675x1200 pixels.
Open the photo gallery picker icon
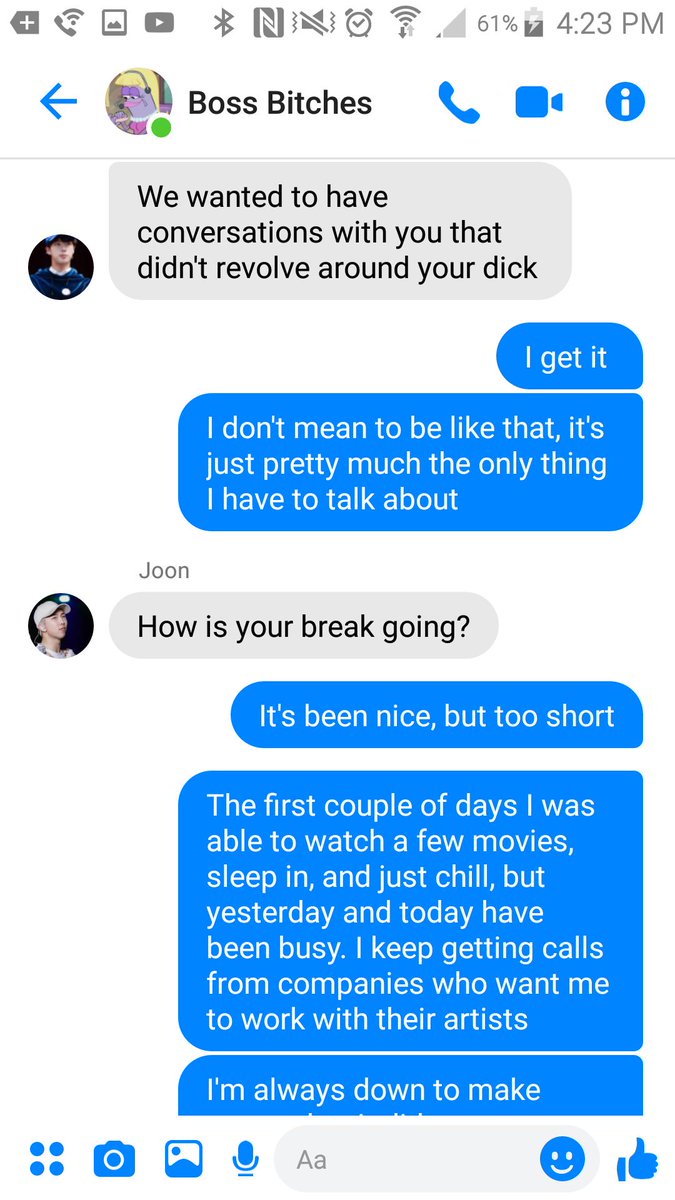[184, 1159]
